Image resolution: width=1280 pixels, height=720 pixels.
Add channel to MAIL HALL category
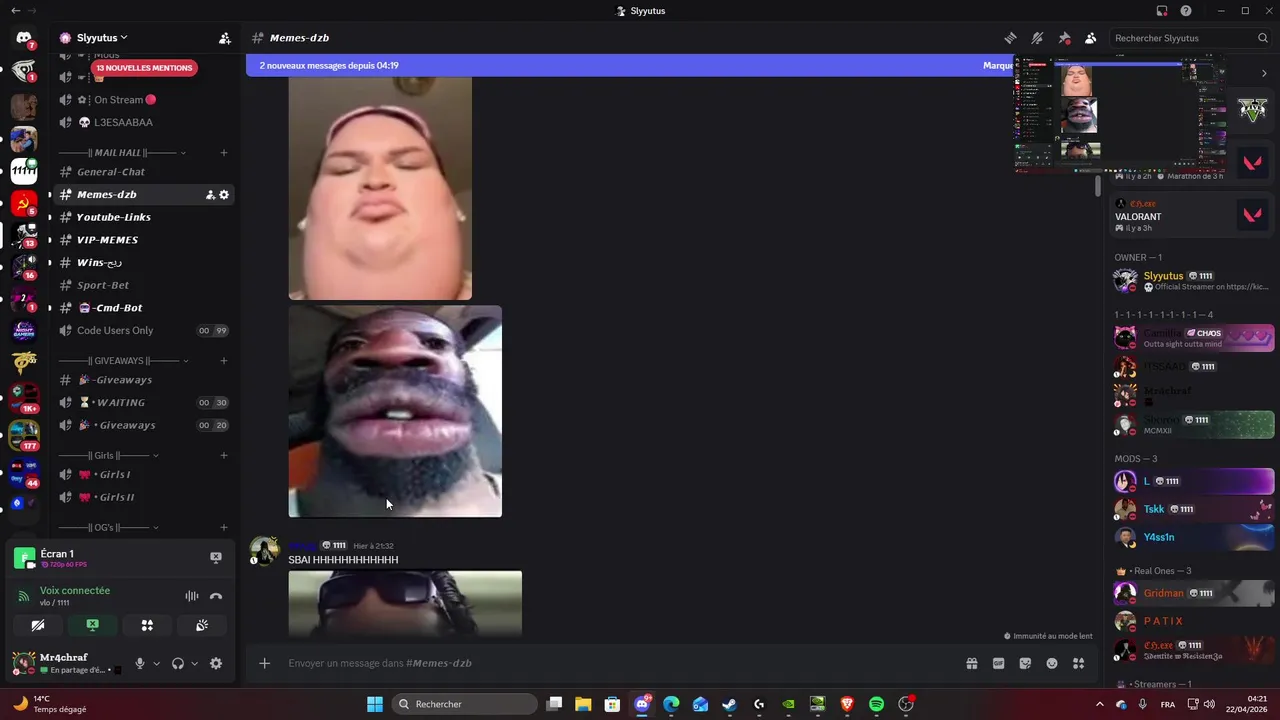224,153
